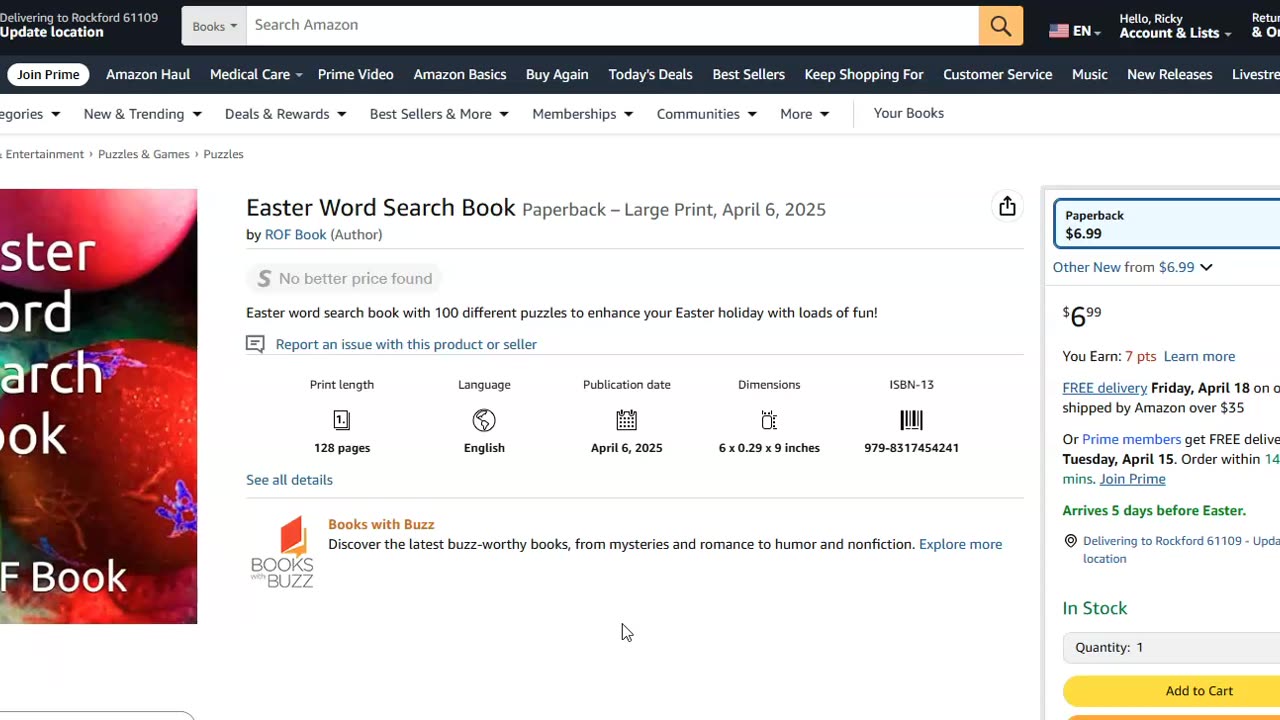1280x720 pixels.
Task: Open Buy Again page
Action: tap(557, 74)
